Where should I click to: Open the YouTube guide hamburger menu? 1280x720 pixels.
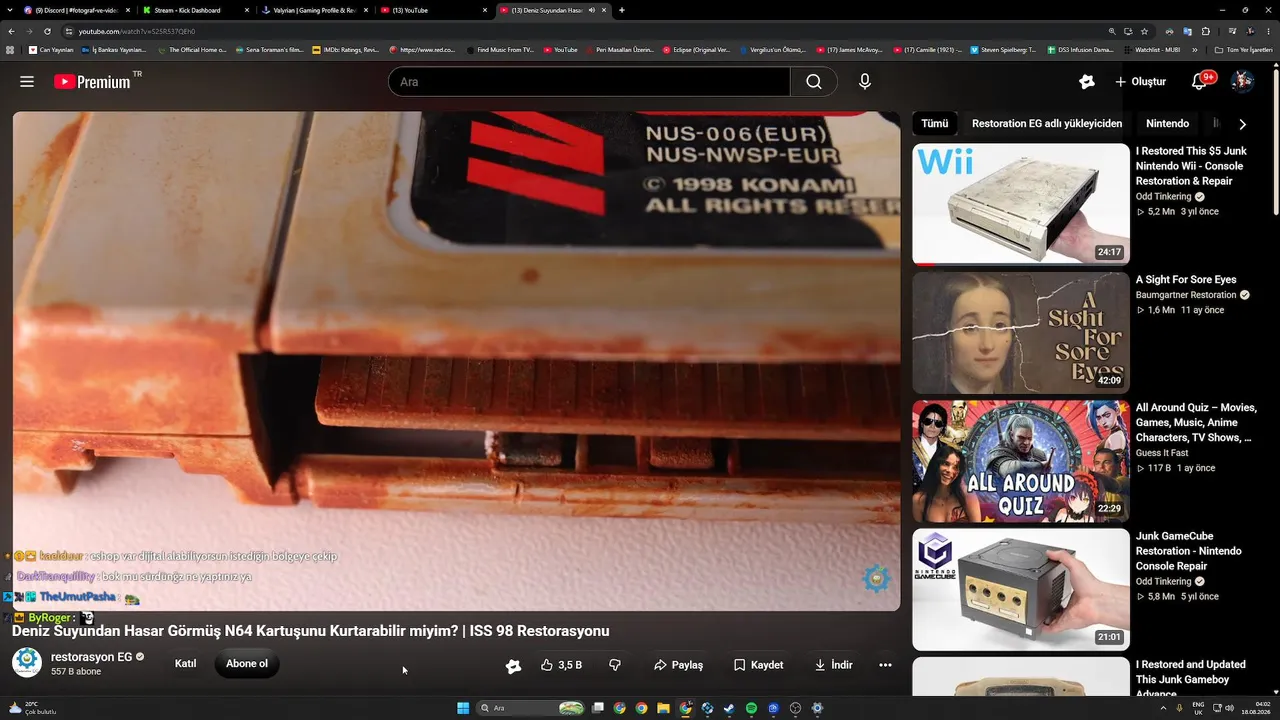[x=27, y=82]
